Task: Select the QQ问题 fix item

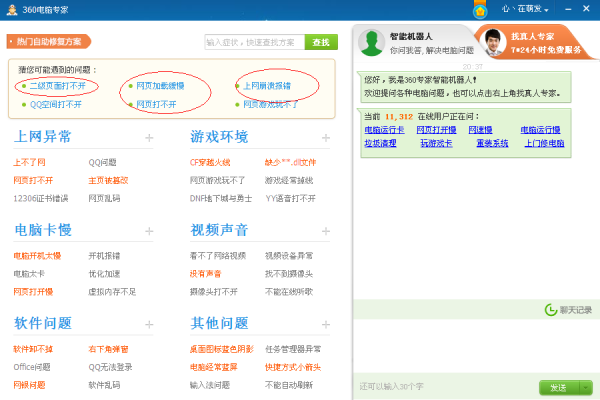Action: [x=103, y=162]
